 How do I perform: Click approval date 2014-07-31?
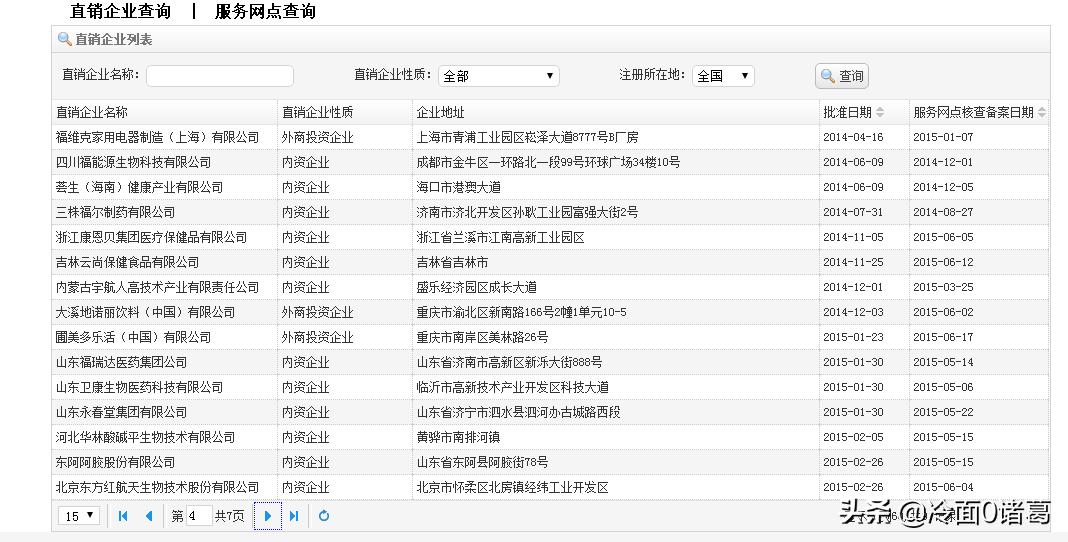click(853, 212)
